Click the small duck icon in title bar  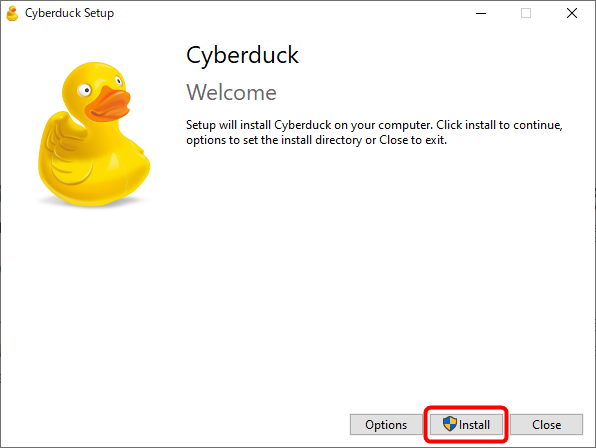13,13
